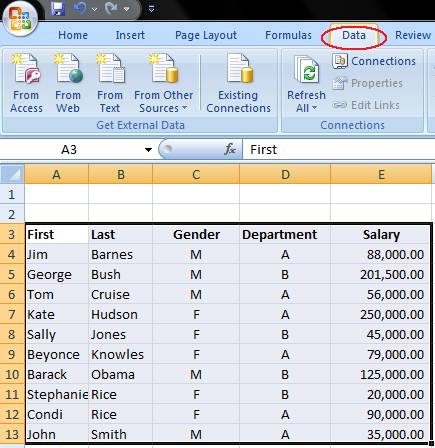This screenshot has width=435, height=448.
Task: Switch to the Insert tab
Action: [x=130, y=35]
